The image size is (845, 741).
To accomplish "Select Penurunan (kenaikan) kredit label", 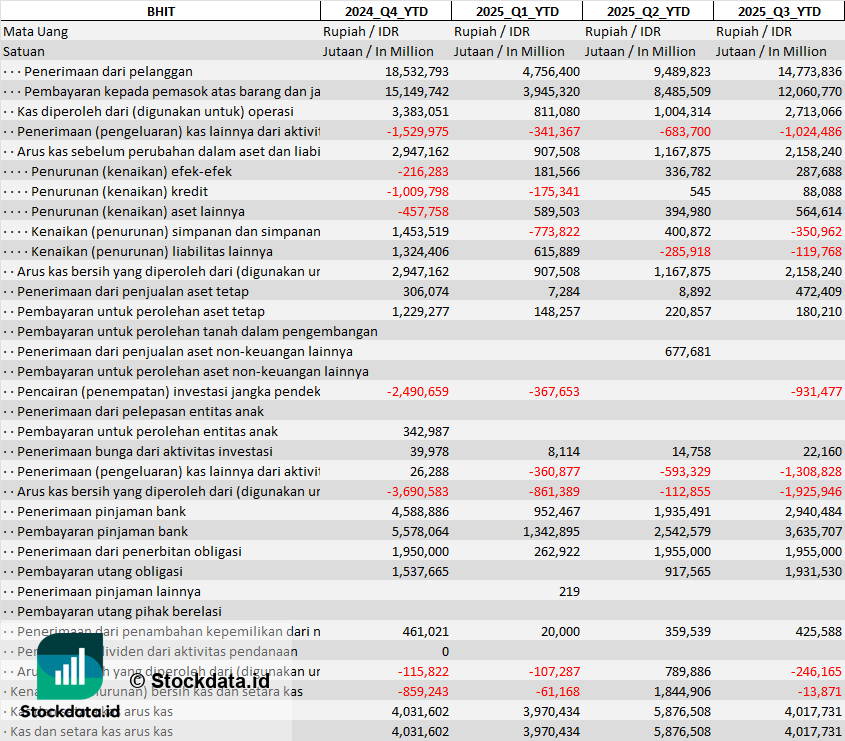I will click(x=119, y=191).
